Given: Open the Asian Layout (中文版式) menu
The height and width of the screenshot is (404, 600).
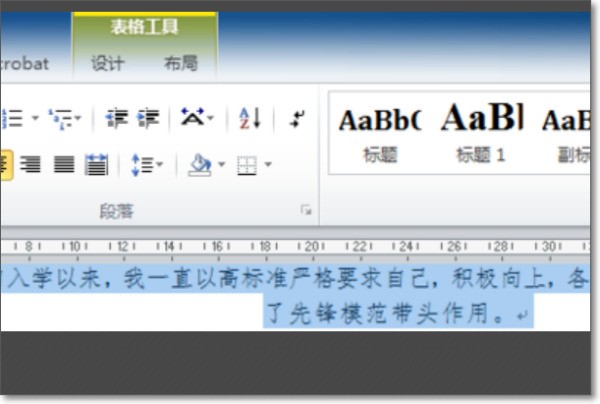Looking at the screenshot, I should pos(194,119).
